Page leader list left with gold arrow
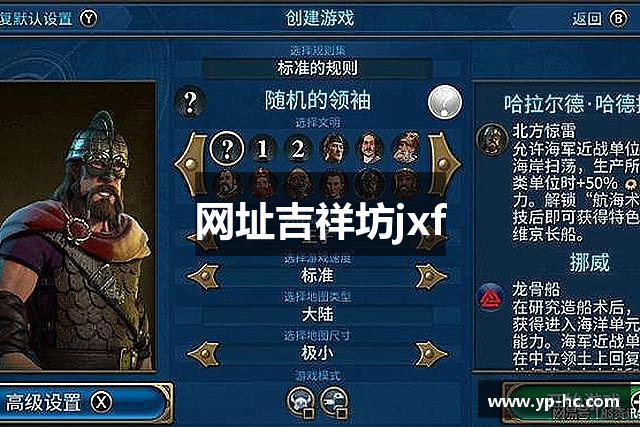640x427 pixels. click(x=191, y=164)
